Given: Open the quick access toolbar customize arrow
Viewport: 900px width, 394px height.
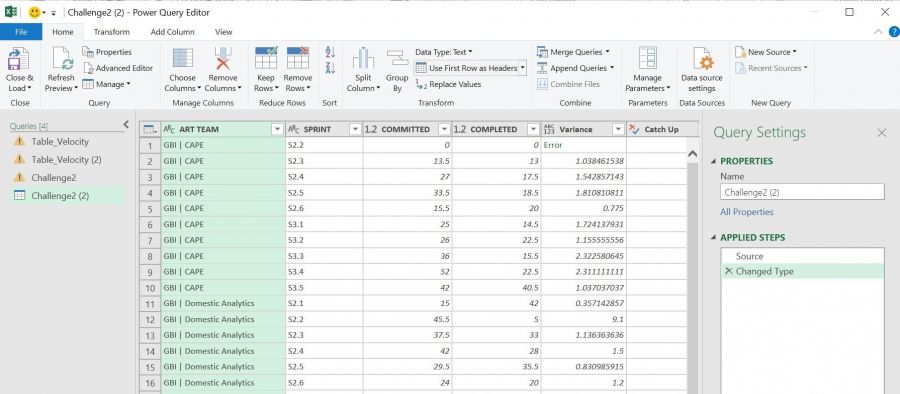Looking at the screenshot, I should (x=53, y=13).
